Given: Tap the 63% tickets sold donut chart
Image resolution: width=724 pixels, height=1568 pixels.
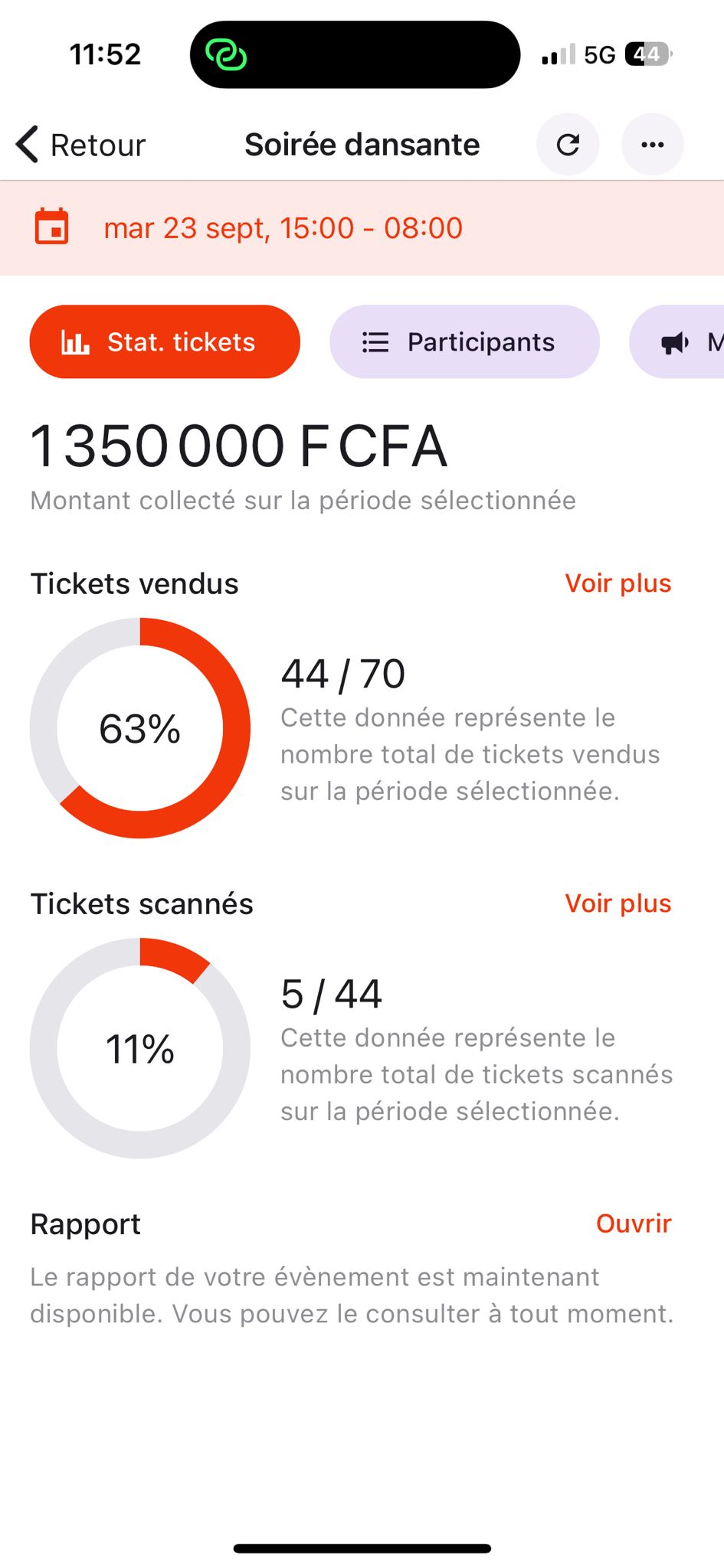Looking at the screenshot, I should point(140,728).
